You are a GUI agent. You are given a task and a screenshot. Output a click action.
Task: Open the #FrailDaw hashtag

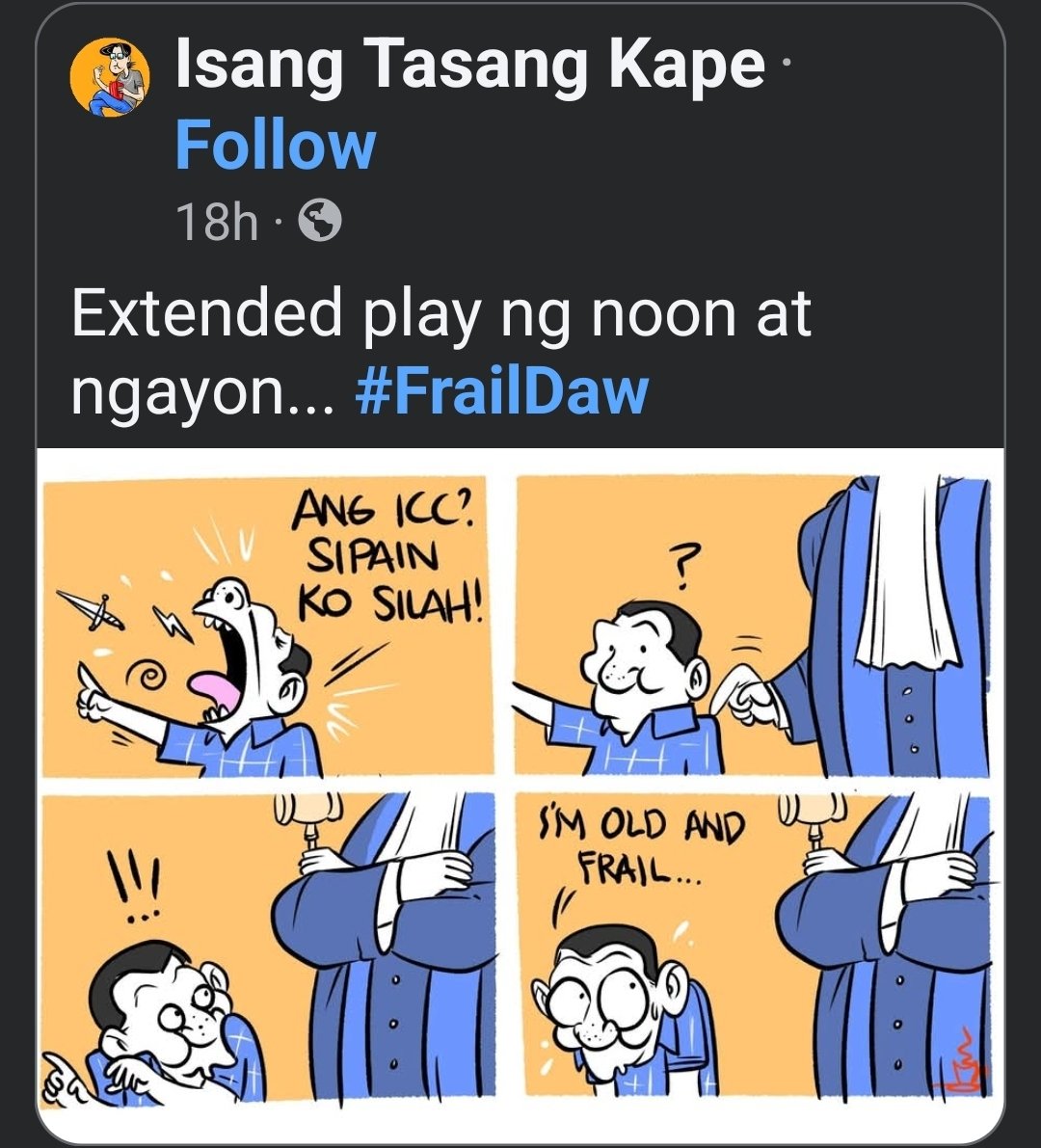pyautogui.click(x=501, y=391)
